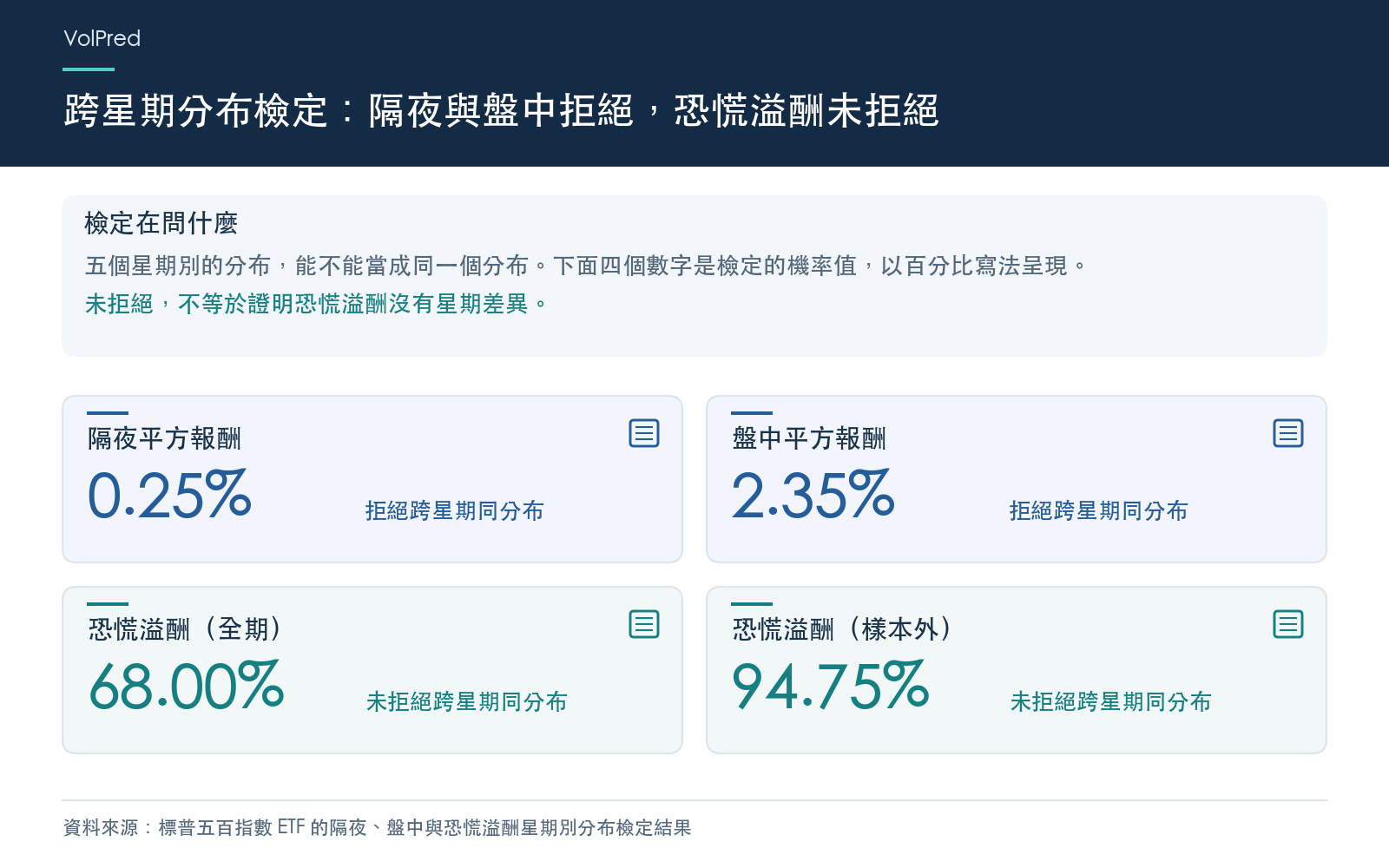
Task: Click 未拒絕跨星期同分布 beside 94.75%
Action: coord(1111,701)
